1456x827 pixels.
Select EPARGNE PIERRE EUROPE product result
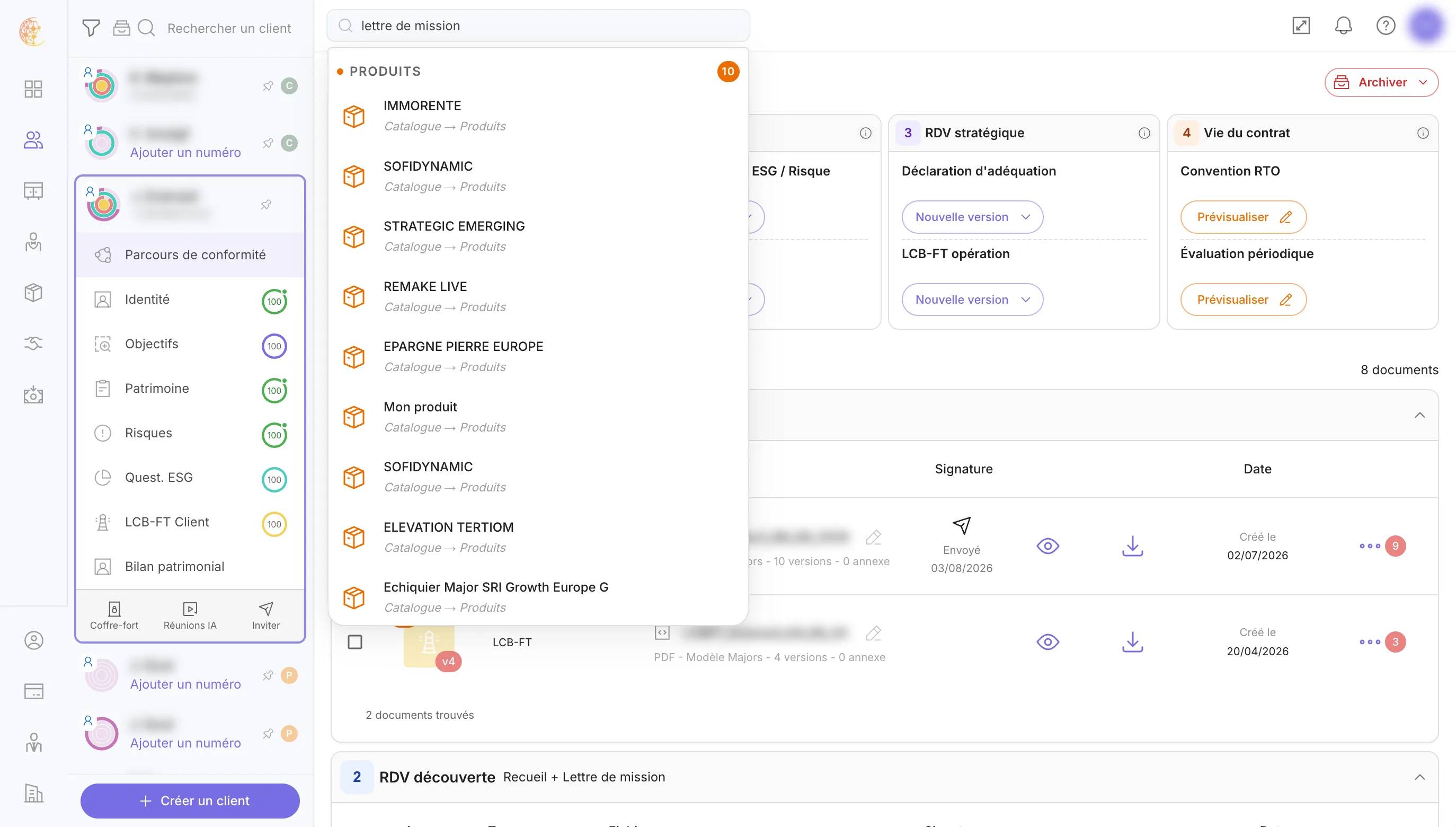[x=538, y=357]
